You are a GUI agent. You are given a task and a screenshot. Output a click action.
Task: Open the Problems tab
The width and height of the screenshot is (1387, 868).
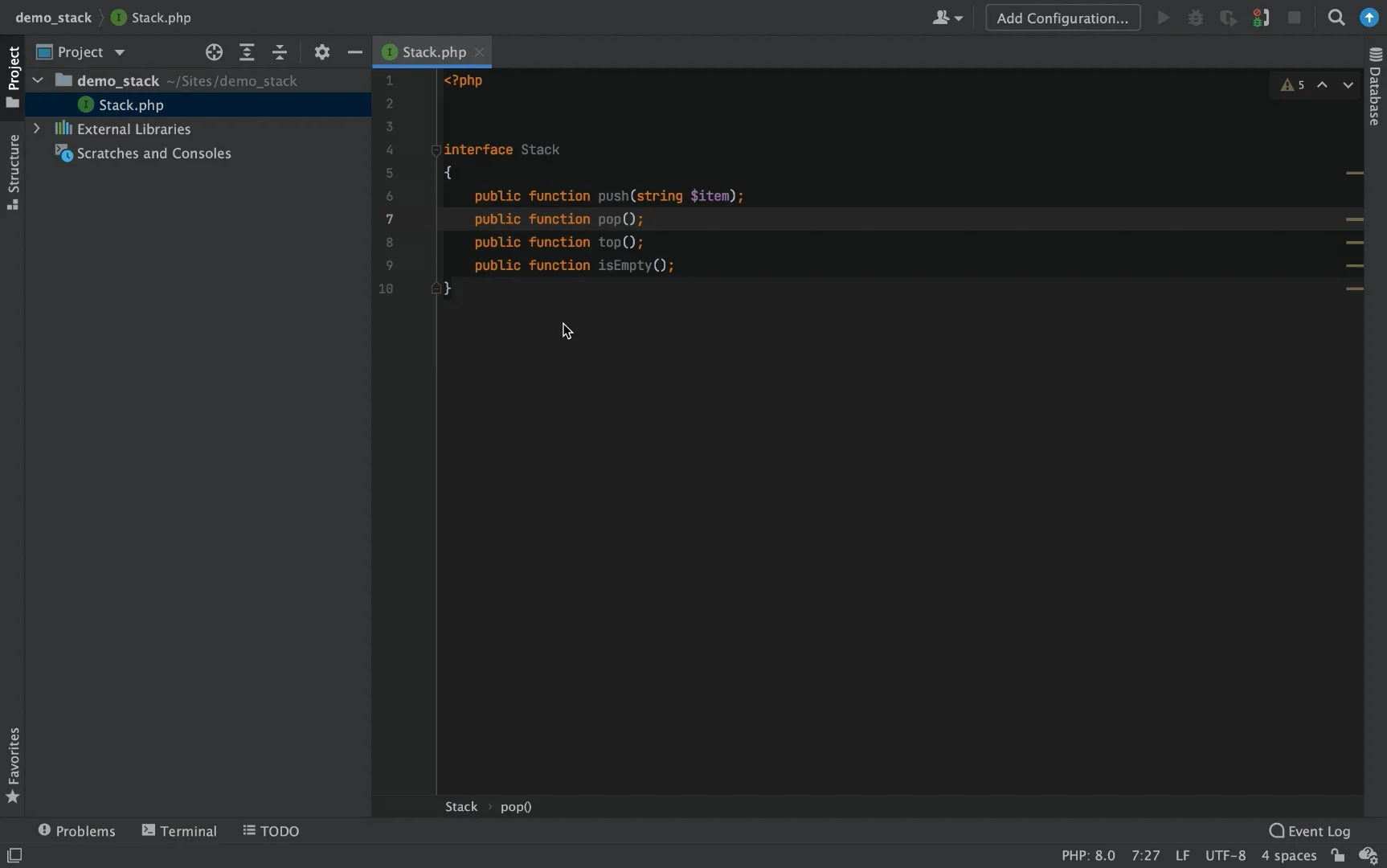[x=76, y=831]
